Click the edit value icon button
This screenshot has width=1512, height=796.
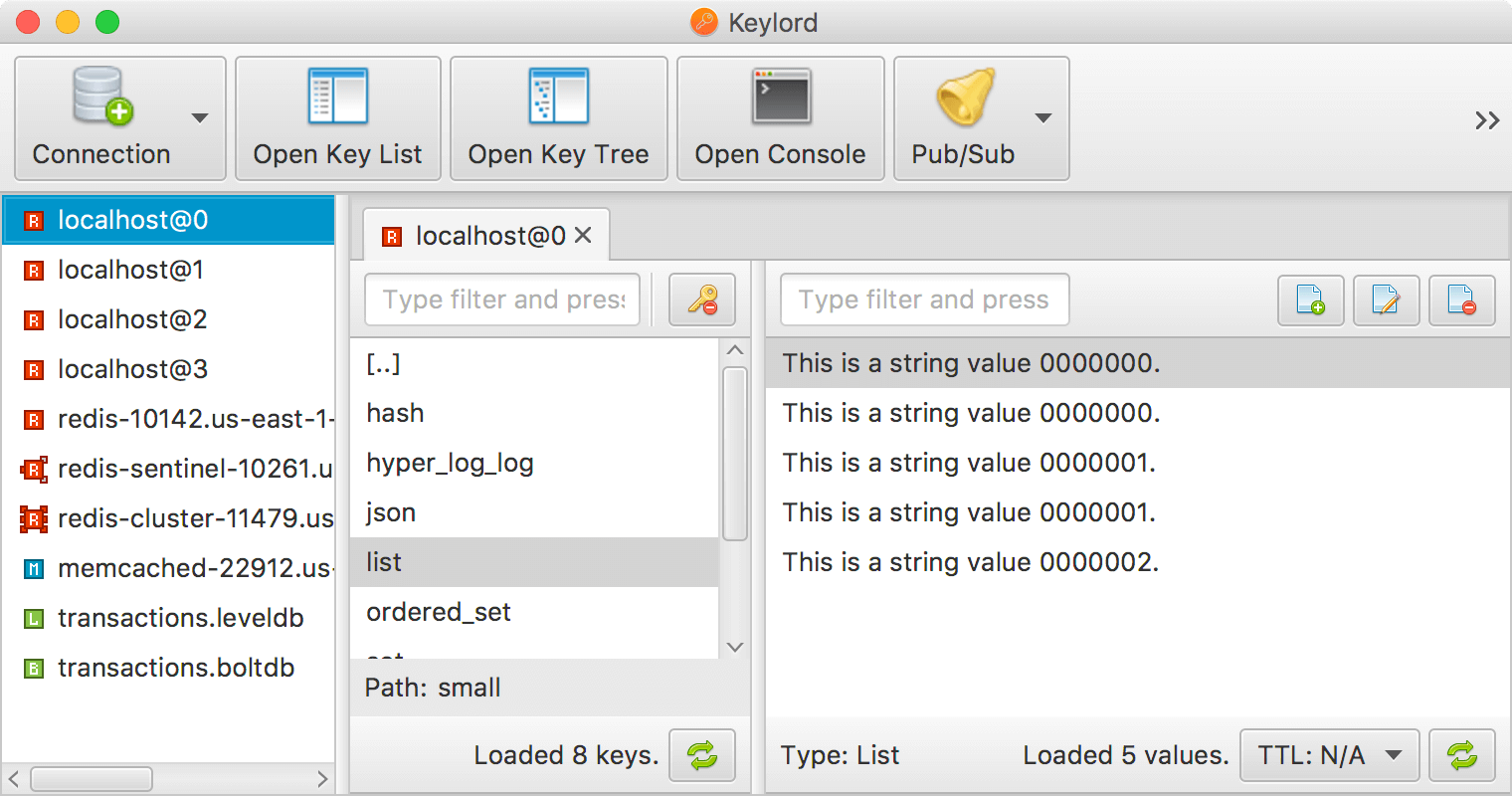pos(1387,299)
